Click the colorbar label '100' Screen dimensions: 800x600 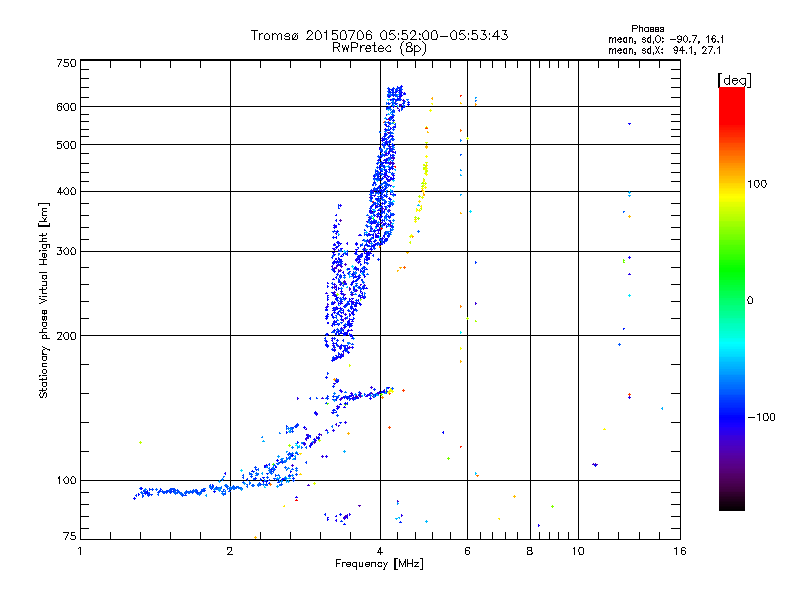(757, 184)
